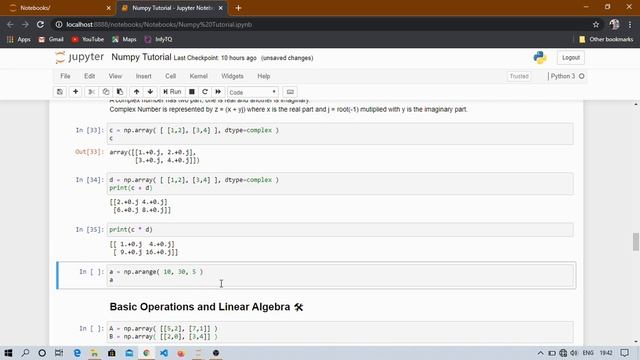This screenshot has height=360, width=640.
Task: Click into the In [33] code cell
Action: pos(340,134)
